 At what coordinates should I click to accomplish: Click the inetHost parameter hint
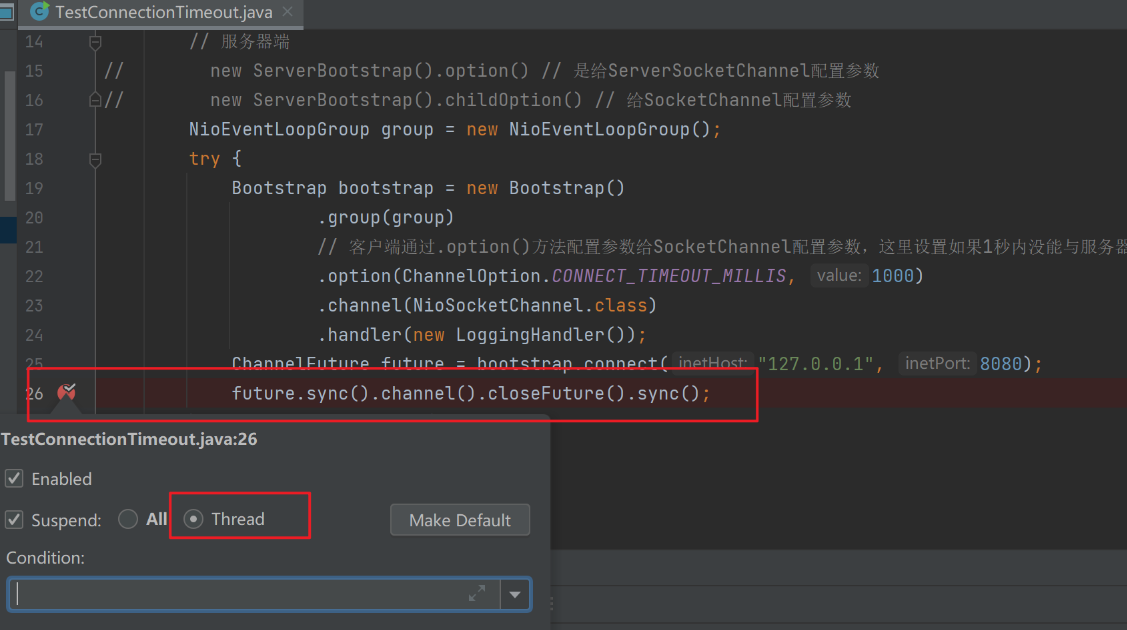click(x=711, y=364)
